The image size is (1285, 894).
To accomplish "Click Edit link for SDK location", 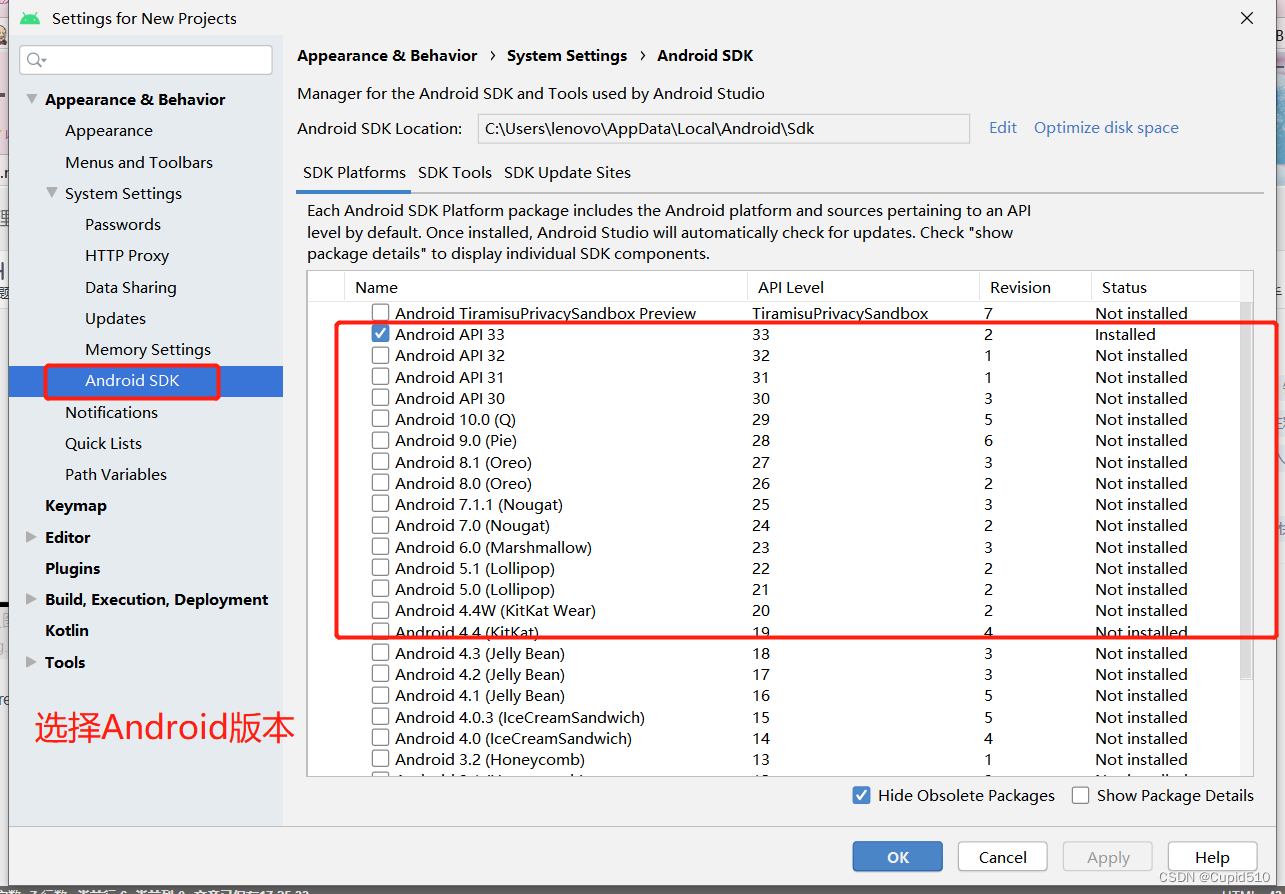I will (x=1003, y=127).
